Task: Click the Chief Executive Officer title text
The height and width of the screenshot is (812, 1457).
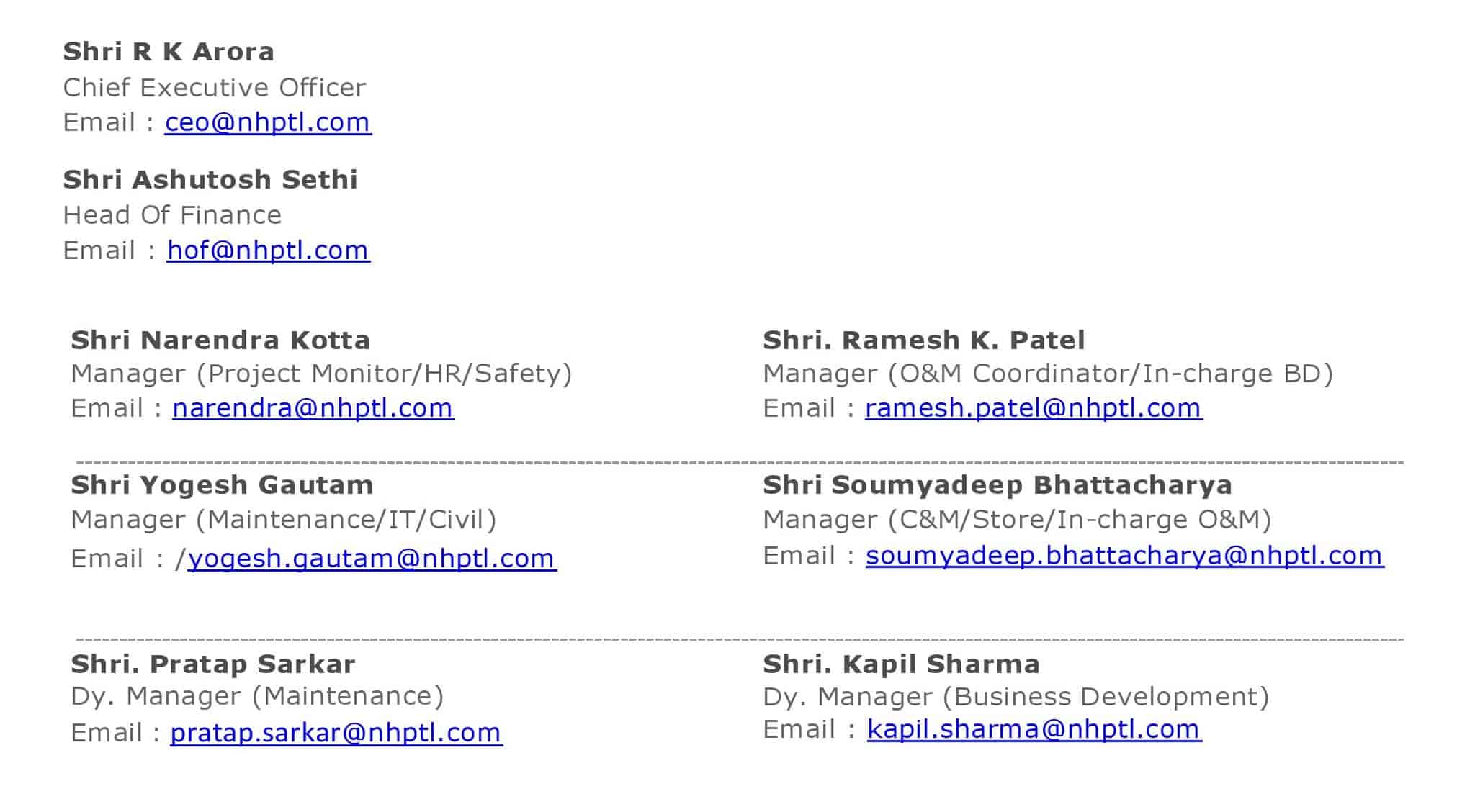Action: click(x=215, y=88)
